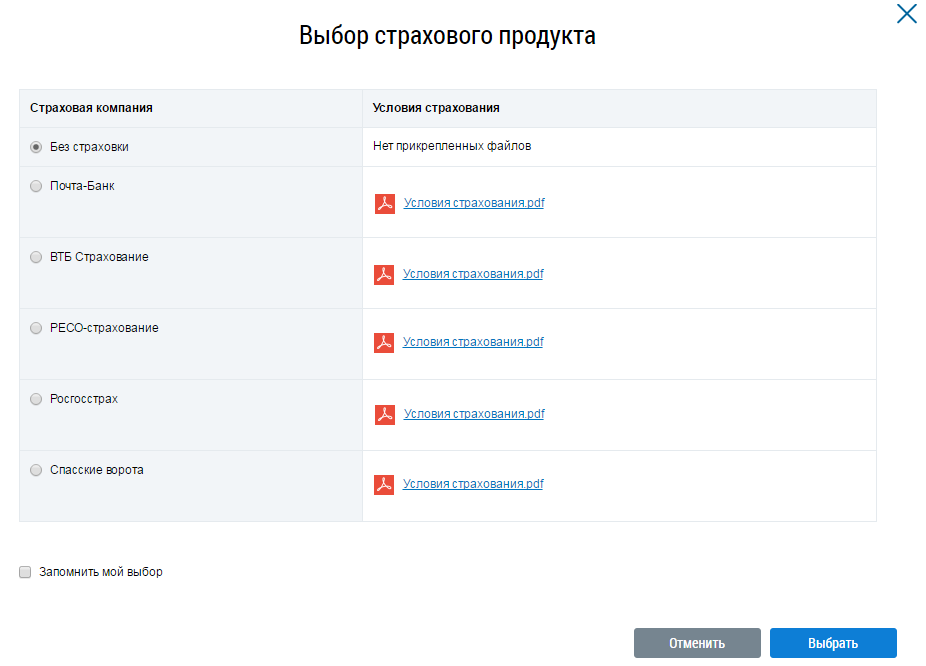This screenshot has width=926, height=666.
Task: Open the Почта-Банк Условия страхования.pdf link
Action: point(474,203)
